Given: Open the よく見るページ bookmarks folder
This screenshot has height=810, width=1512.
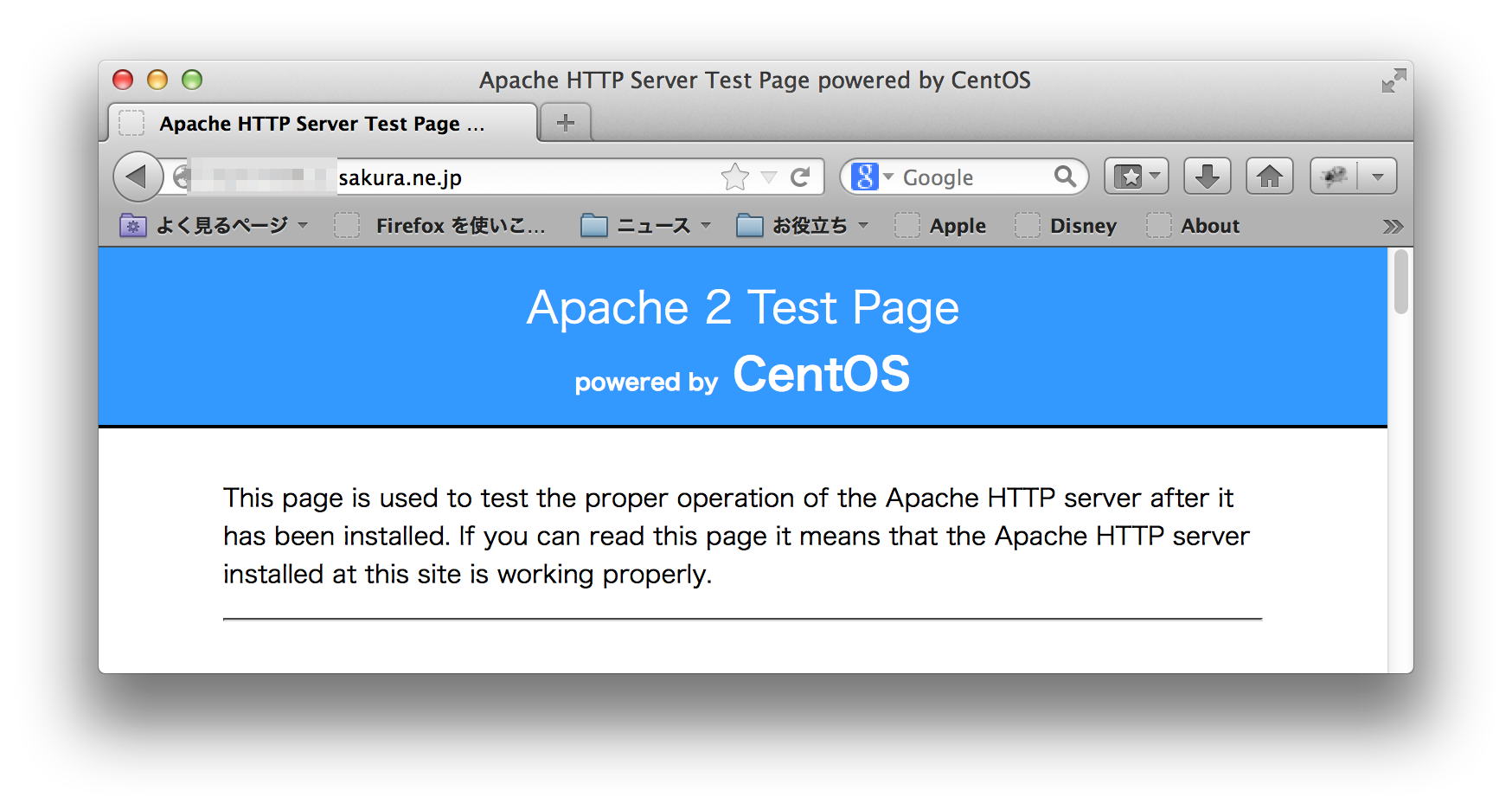Looking at the screenshot, I should pos(214,226).
